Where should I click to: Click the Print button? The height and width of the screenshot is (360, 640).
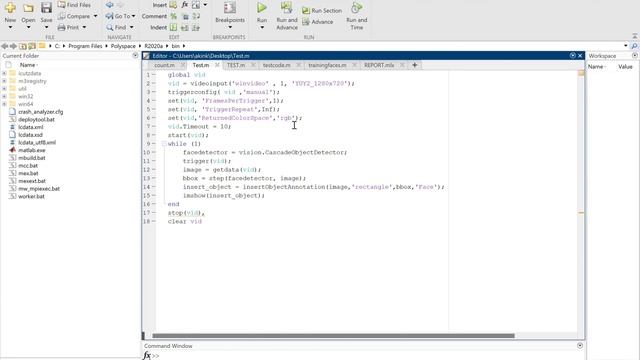(x=69, y=27)
